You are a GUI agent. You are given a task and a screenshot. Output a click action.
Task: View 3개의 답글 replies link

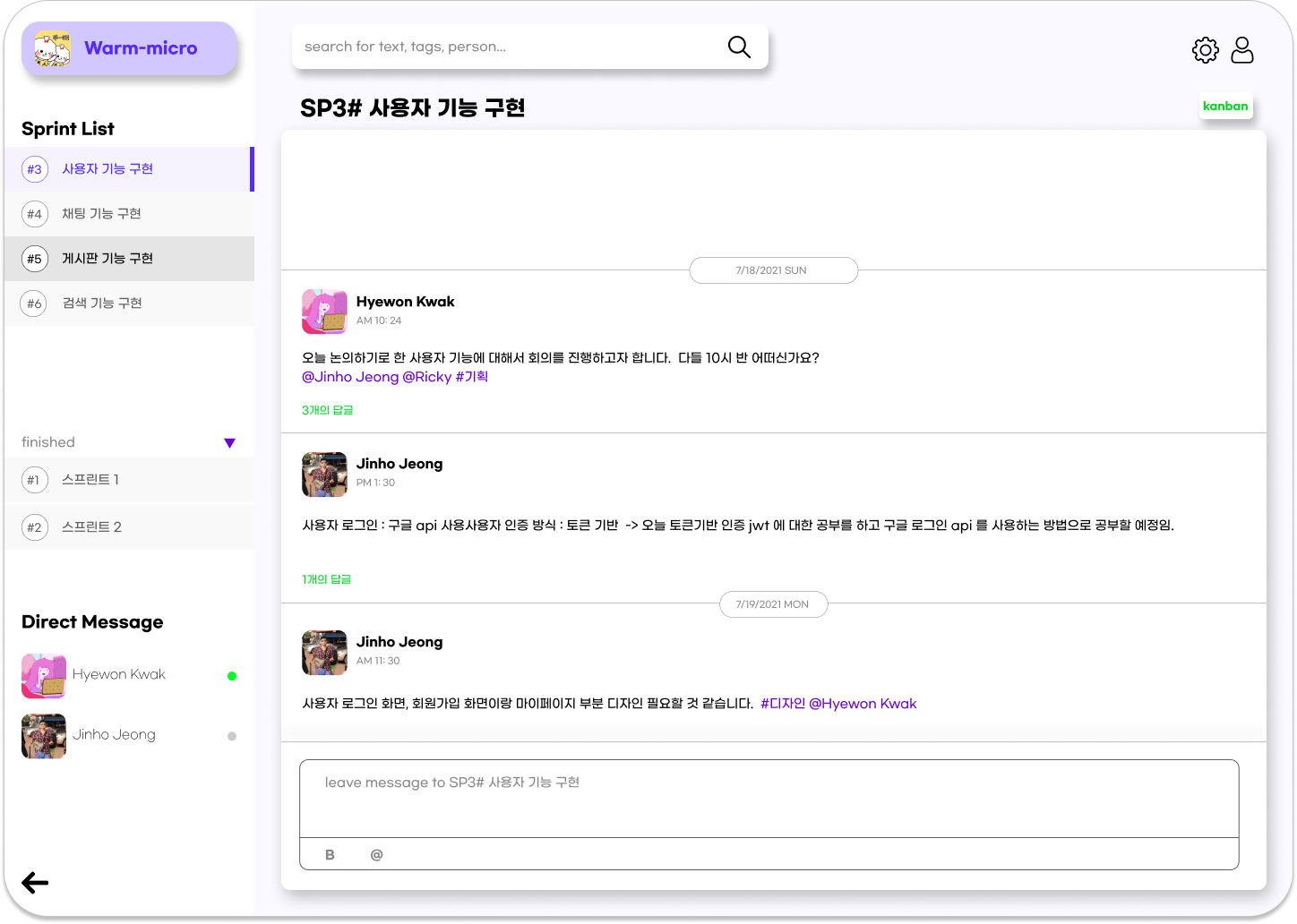(x=328, y=410)
